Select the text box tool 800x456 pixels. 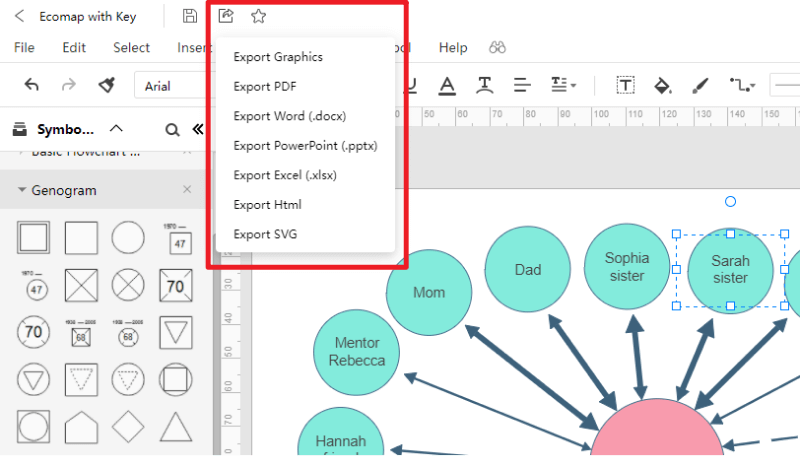pyautogui.click(x=626, y=85)
